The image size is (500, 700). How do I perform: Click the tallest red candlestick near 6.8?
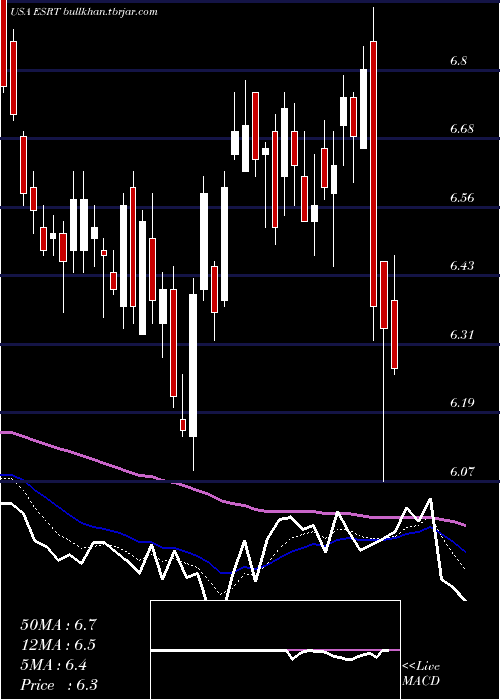373,174
